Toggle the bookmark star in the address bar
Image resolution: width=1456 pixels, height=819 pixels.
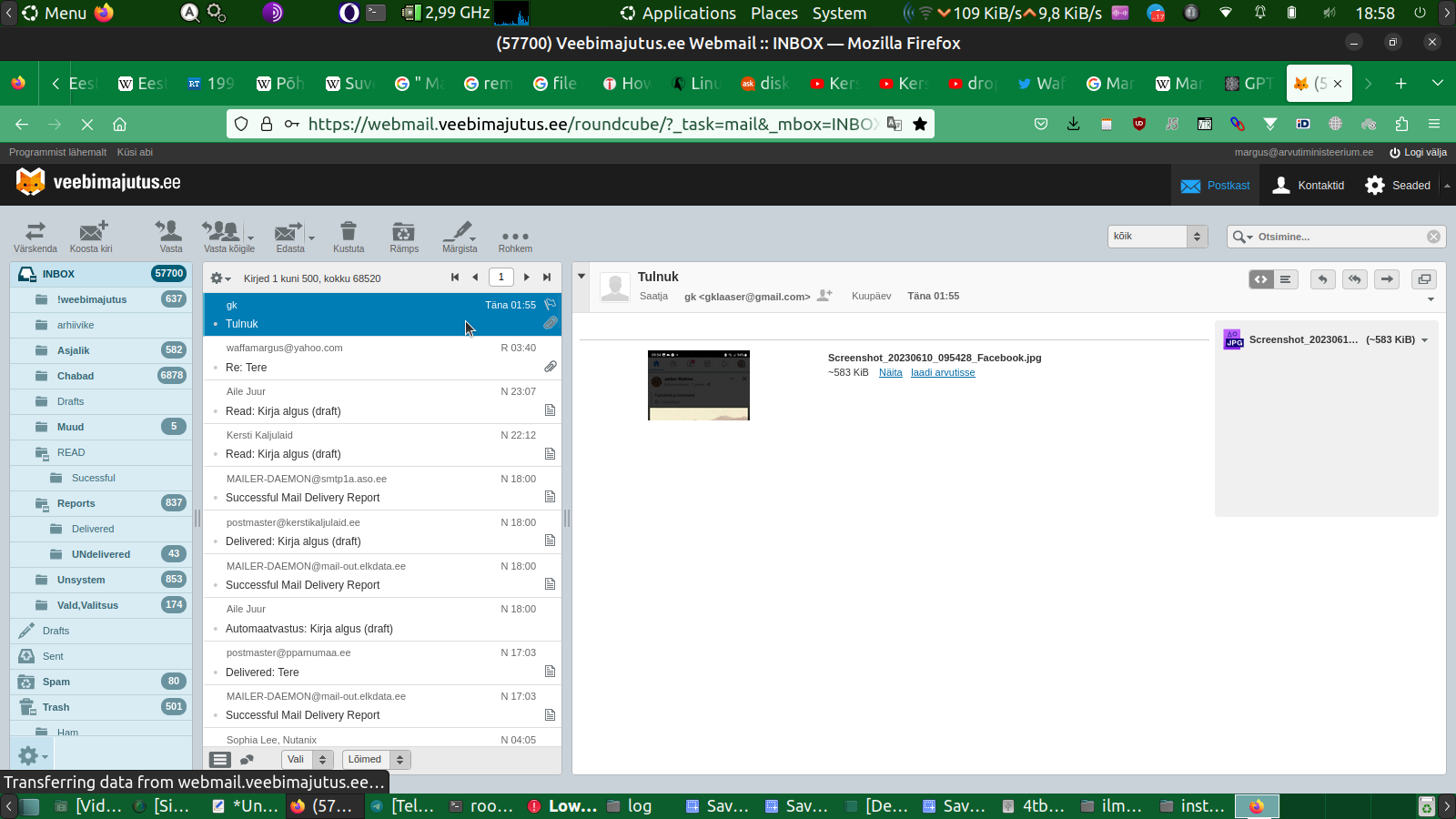pos(920,124)
